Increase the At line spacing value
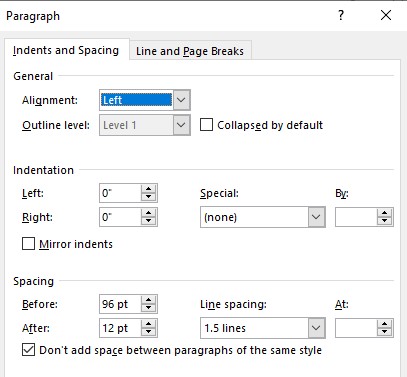 coord(385,324)
